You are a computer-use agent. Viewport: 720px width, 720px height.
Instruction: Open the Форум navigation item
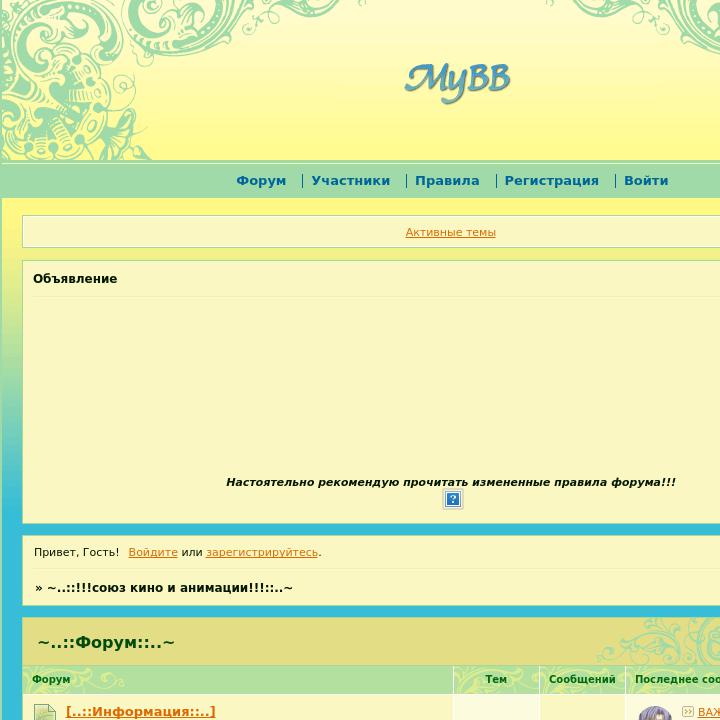[261, 181]
